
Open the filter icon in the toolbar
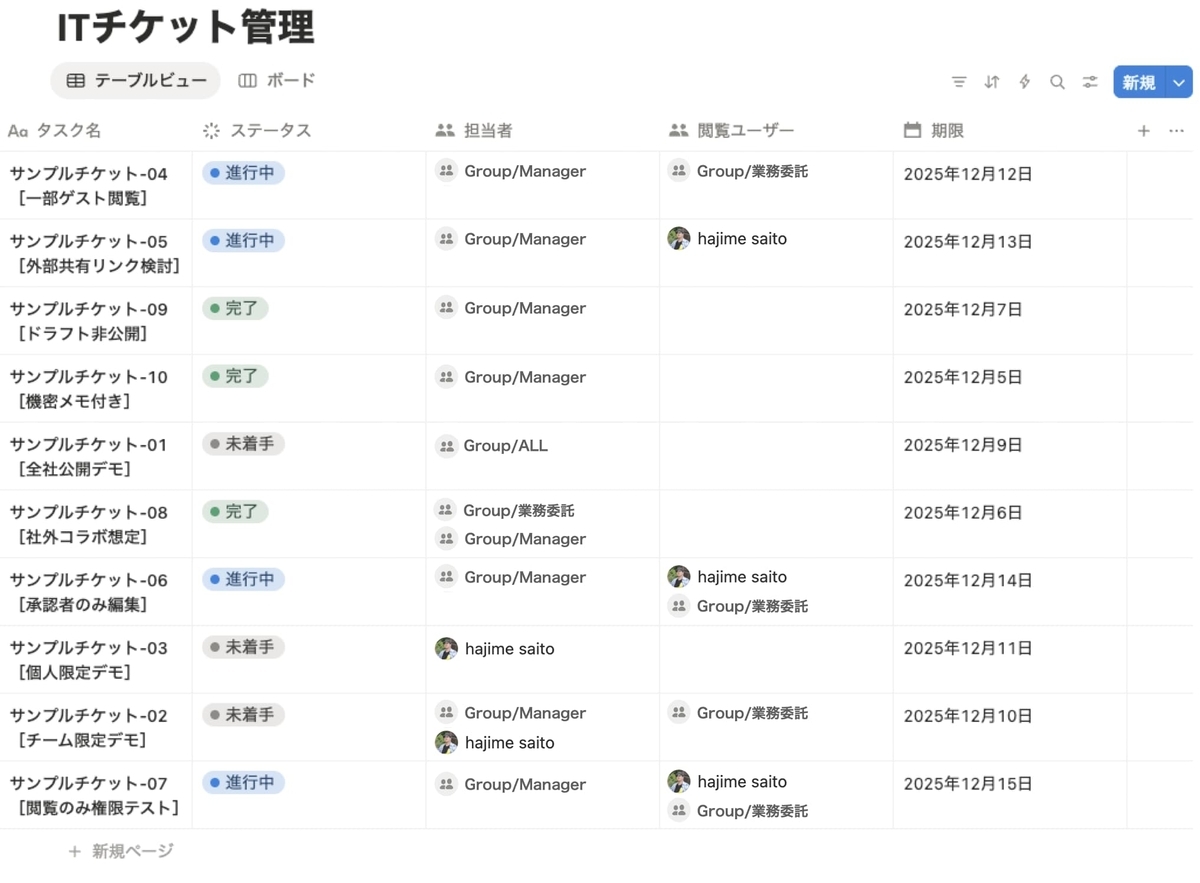958,82
